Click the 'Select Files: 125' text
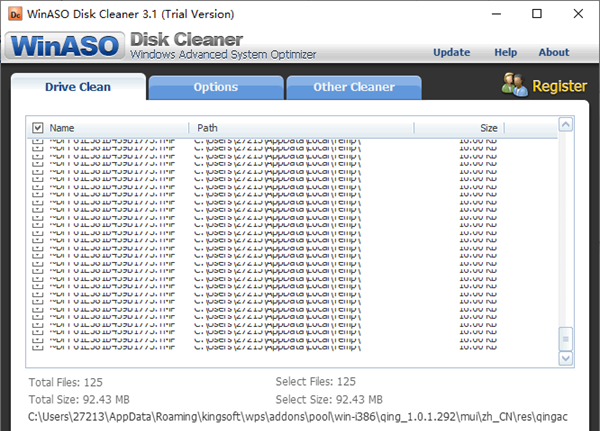 [315, 382]
